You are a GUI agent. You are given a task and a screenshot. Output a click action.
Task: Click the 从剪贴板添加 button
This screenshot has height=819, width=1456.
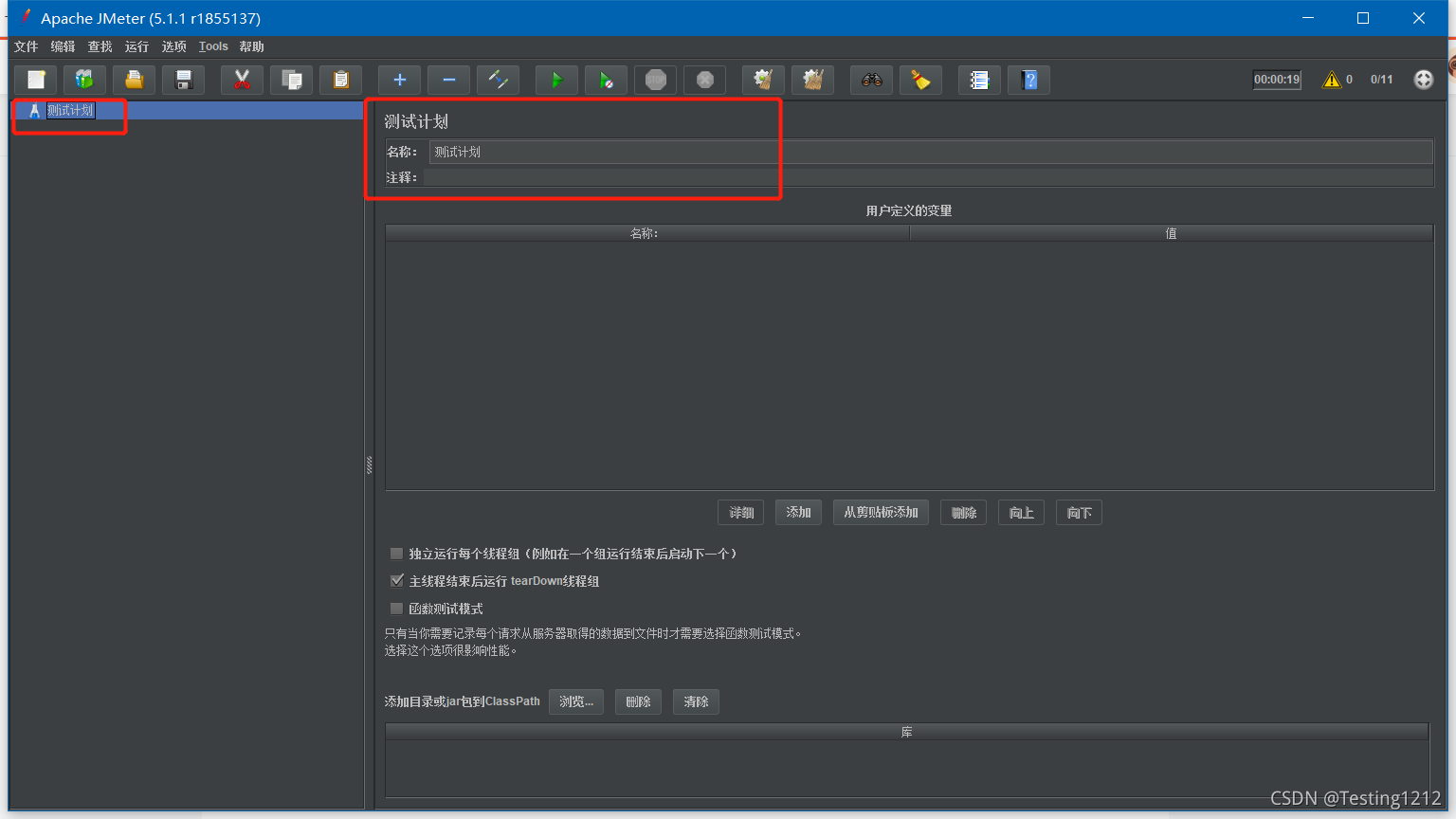pyautogui.click(x=881, y=513)
